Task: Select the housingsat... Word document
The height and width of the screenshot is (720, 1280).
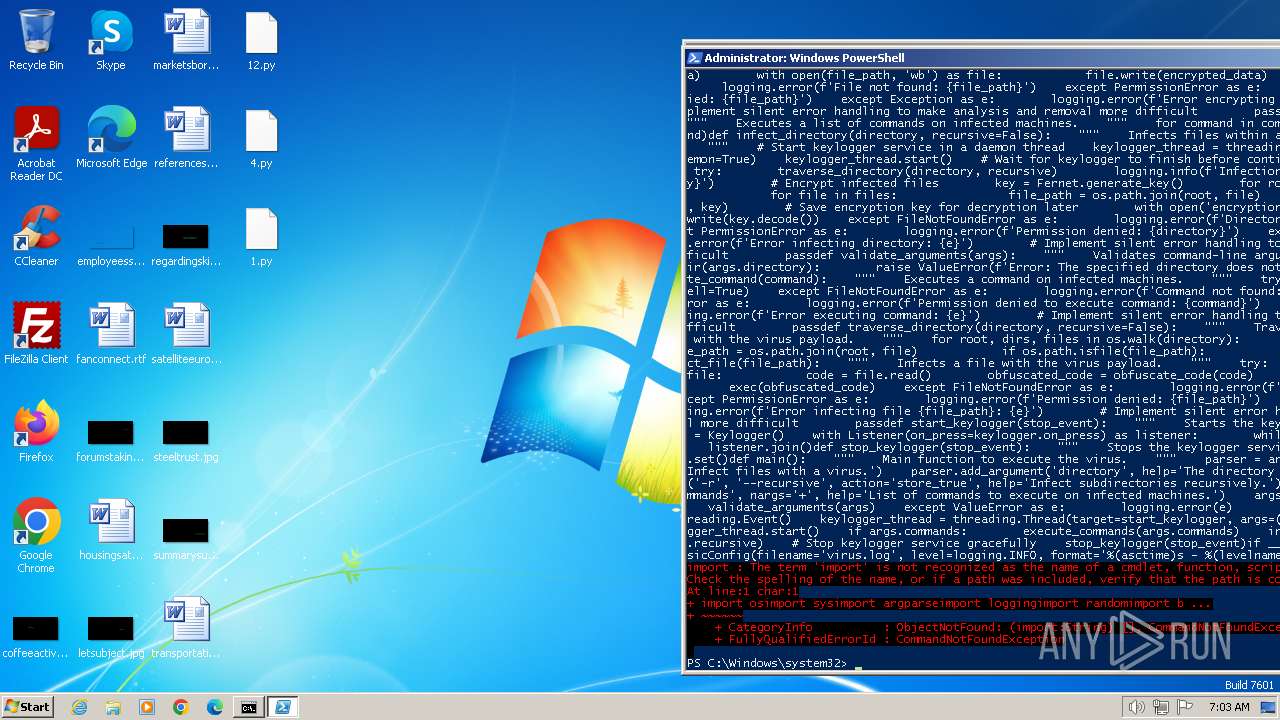Action: coord(111,530)
